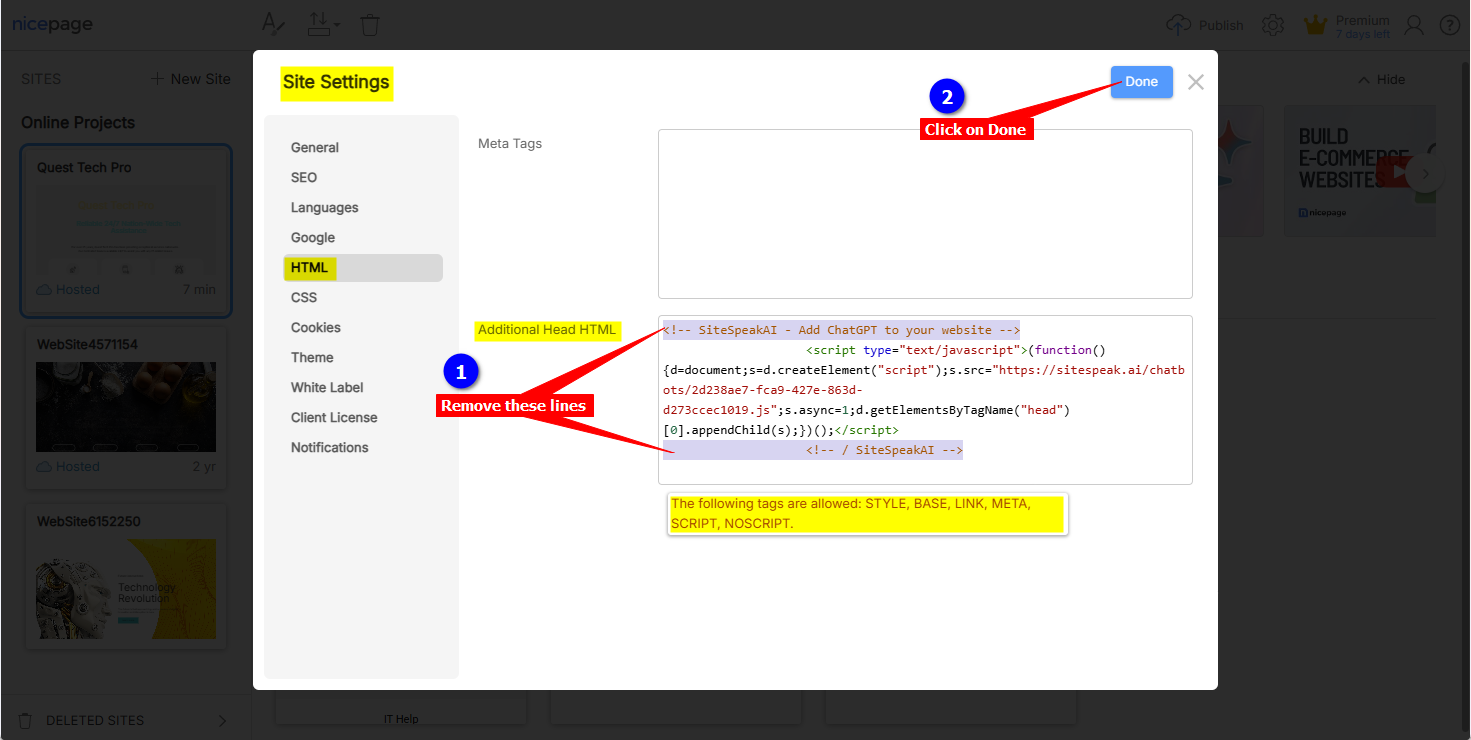This screenshot has height=740, width=1471.
Task: Select Languages in the settings sidebar
Action: (x=324, y=207)
